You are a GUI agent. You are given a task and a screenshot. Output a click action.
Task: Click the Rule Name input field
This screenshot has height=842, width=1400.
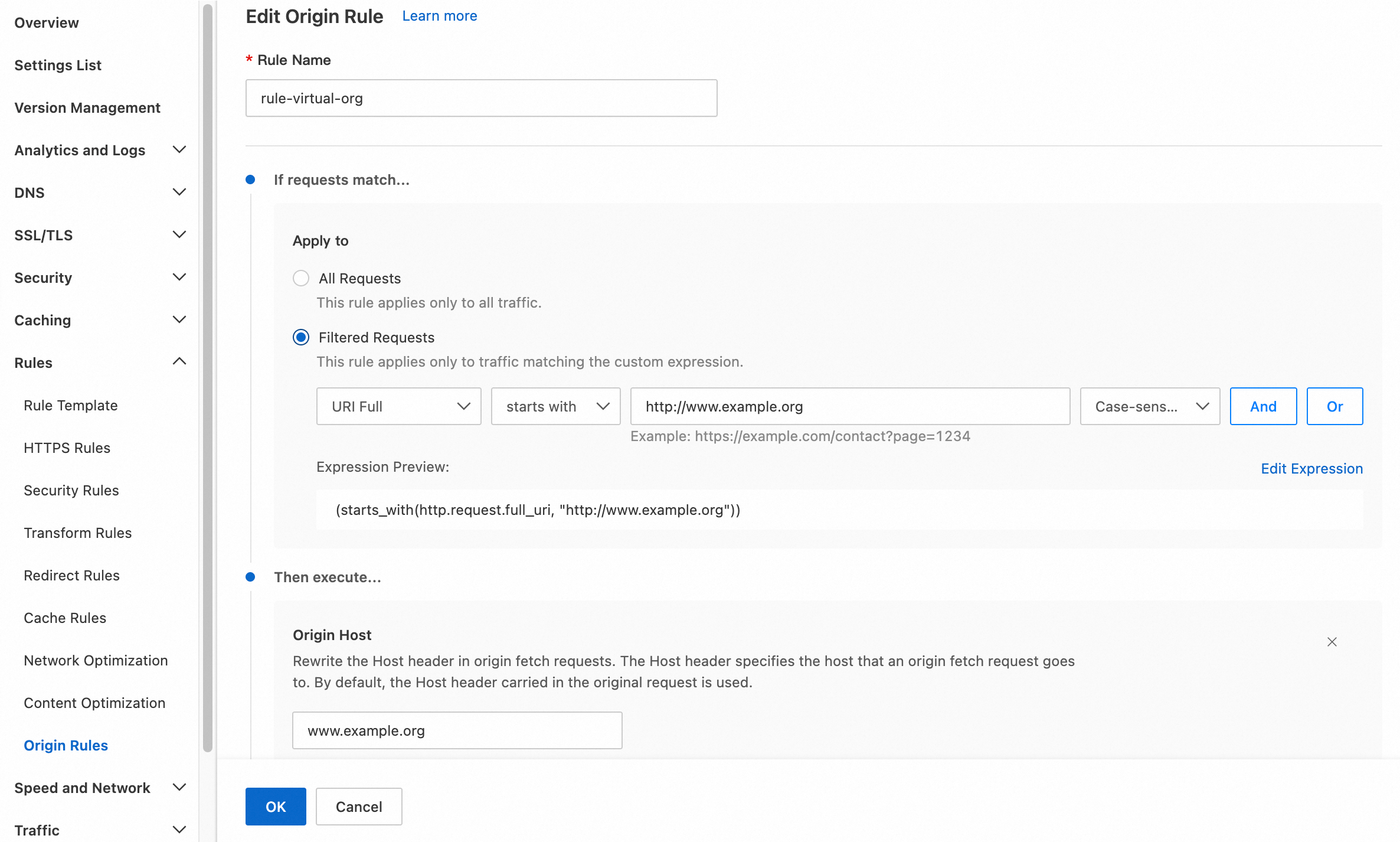(481, 98)
